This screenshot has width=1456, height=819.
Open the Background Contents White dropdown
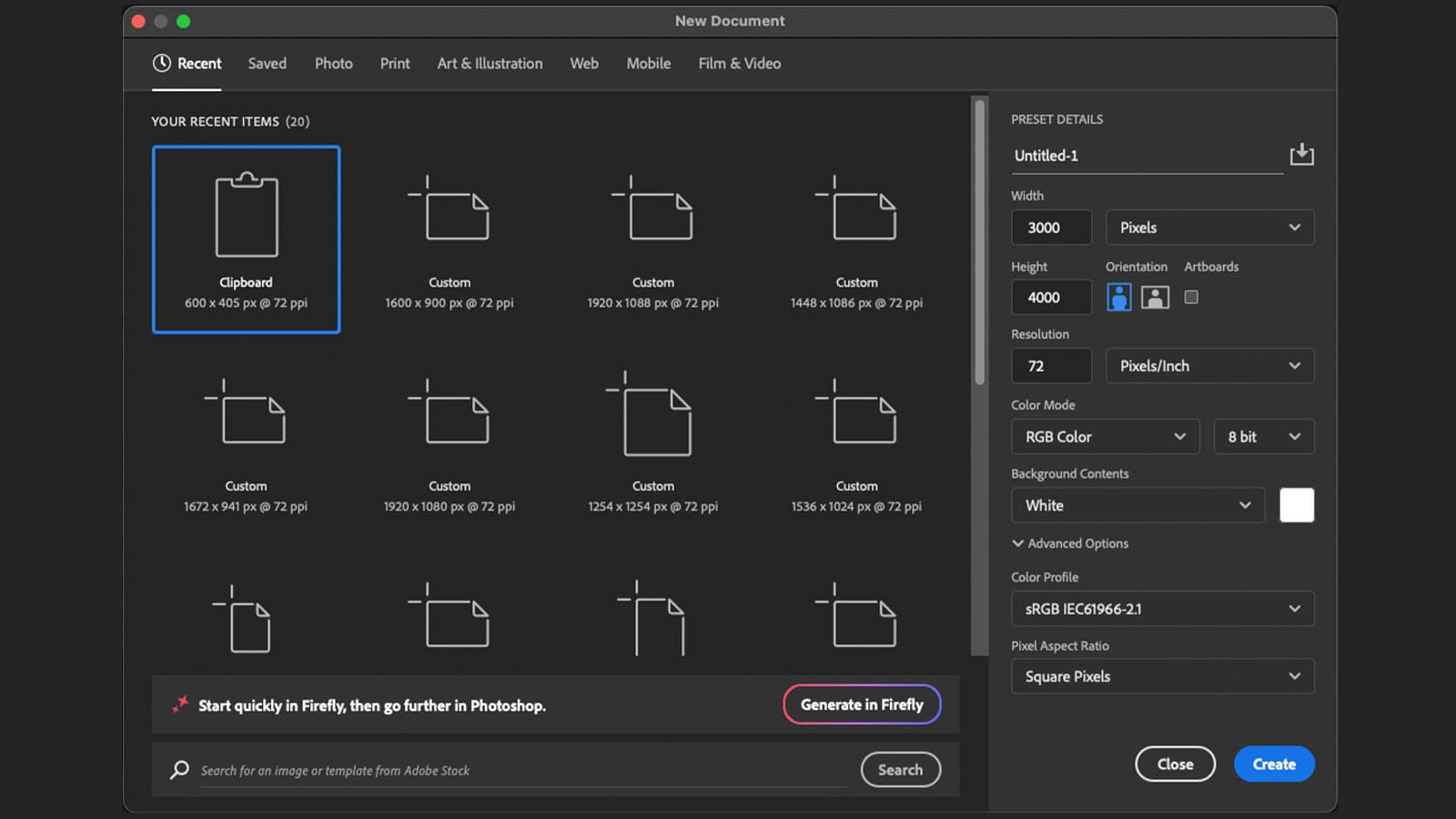pos(1137,505)
